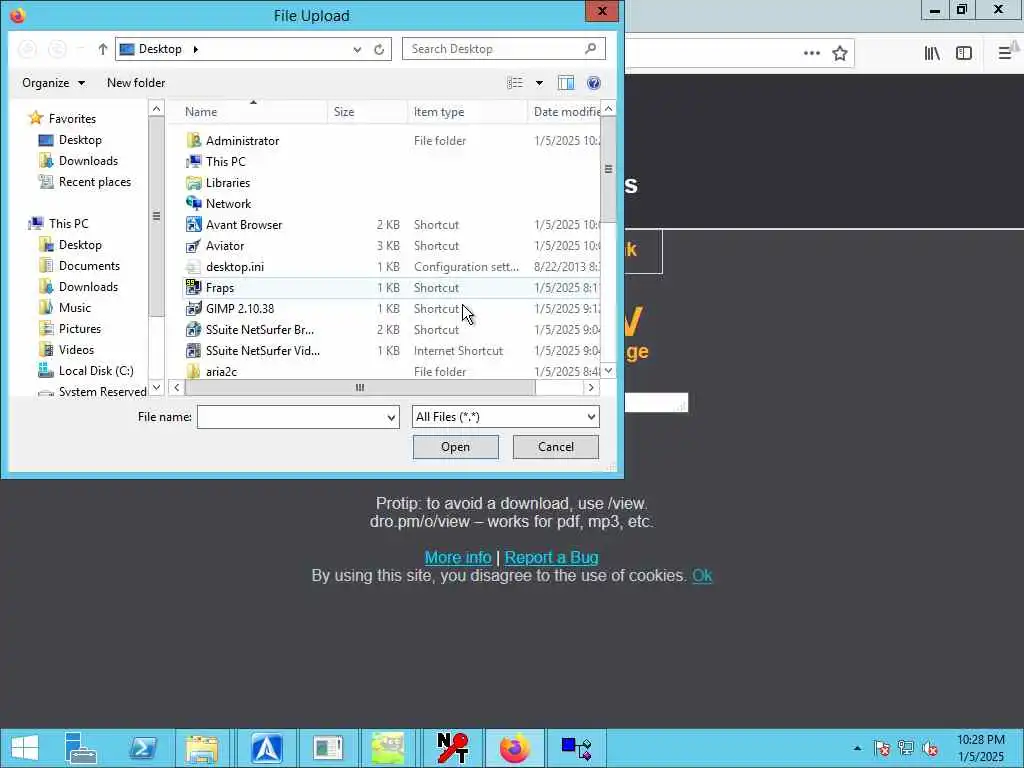Click the Open button

tap(455, 447)
